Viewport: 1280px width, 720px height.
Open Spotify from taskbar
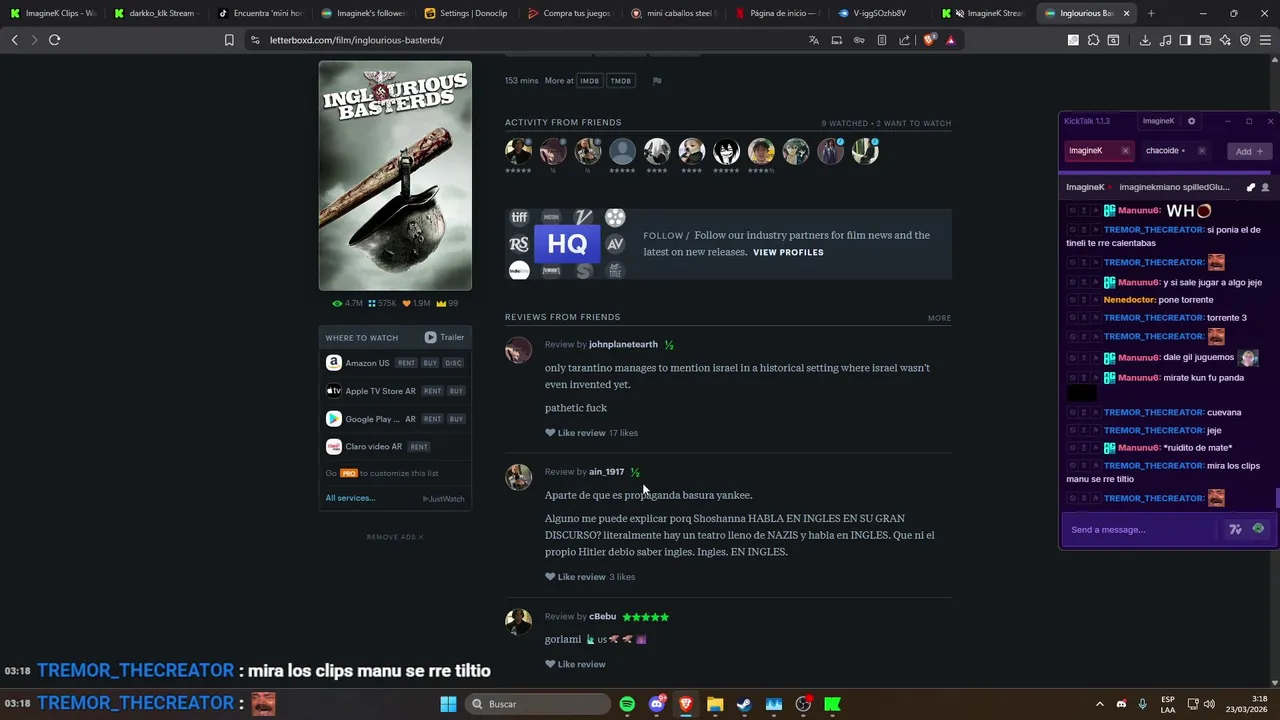coord(627,704)
